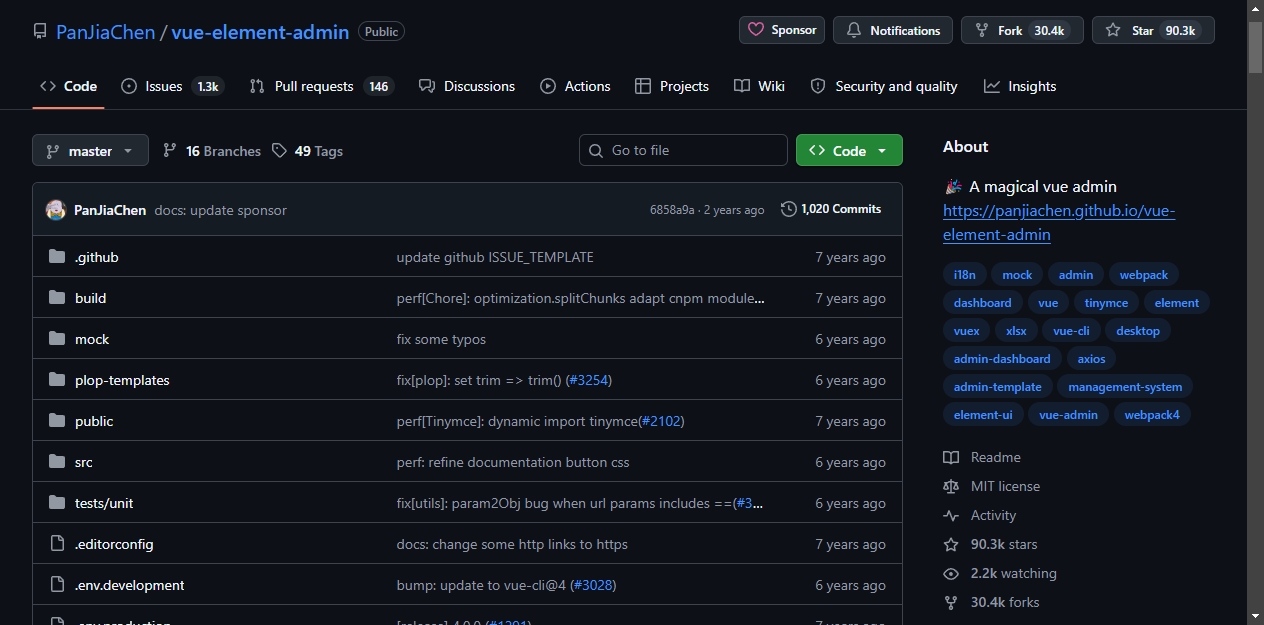Select the management-system topic tag
1264x625 pixels.
pyautogui.click(x=1125, y=386)
